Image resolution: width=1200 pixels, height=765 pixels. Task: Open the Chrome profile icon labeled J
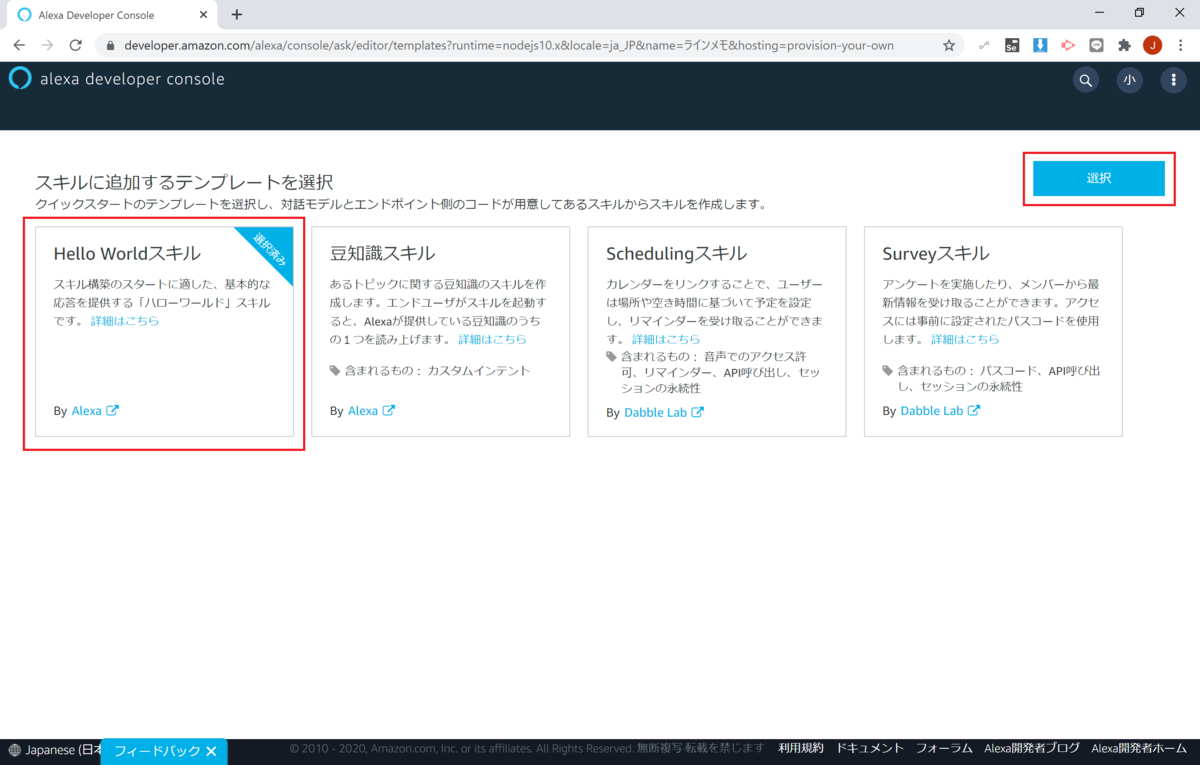coord(1152,45)
